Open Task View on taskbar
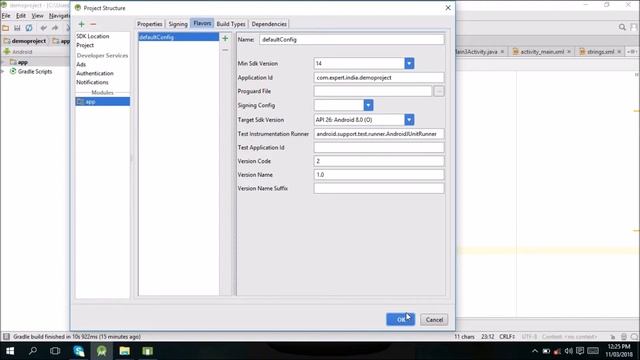The height and width of the screenshot is (360, 640). tap(55, 351)
